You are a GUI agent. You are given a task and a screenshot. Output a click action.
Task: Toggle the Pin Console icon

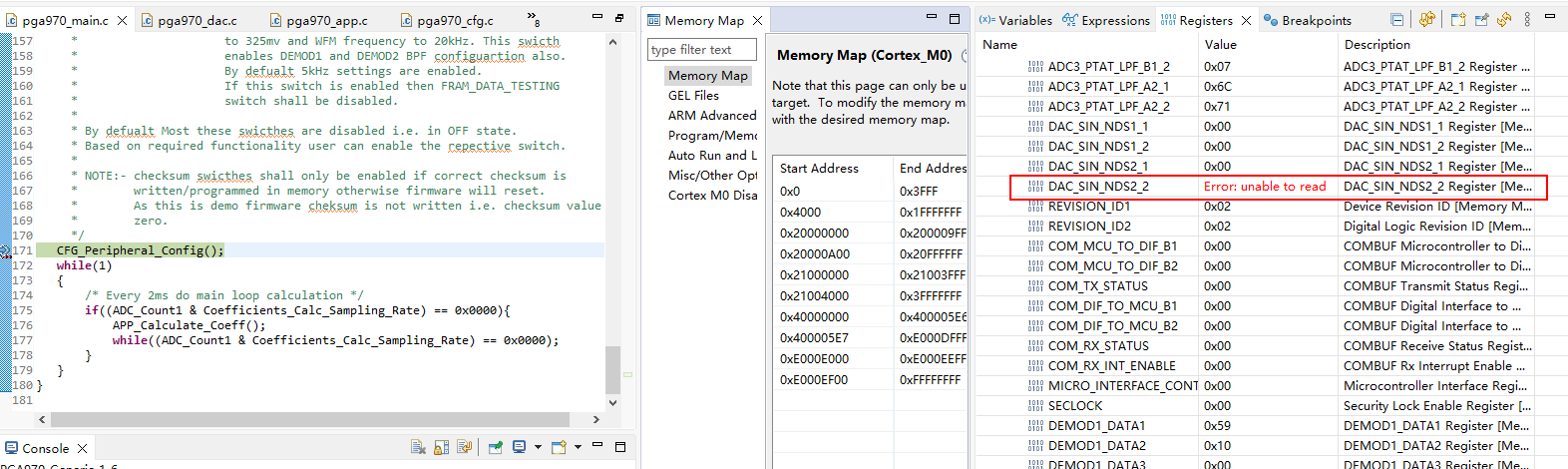(495, 447)
